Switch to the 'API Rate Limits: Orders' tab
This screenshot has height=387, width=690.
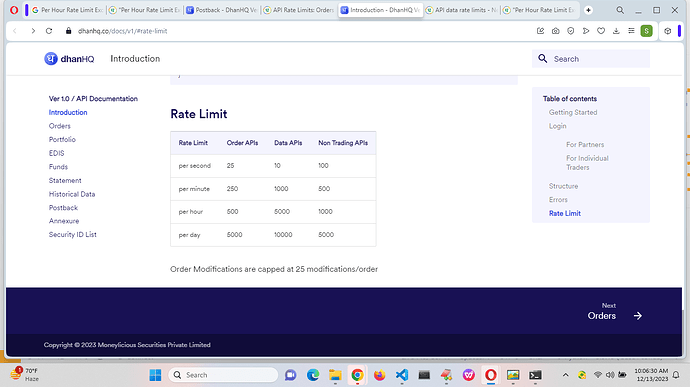[299, 10]
